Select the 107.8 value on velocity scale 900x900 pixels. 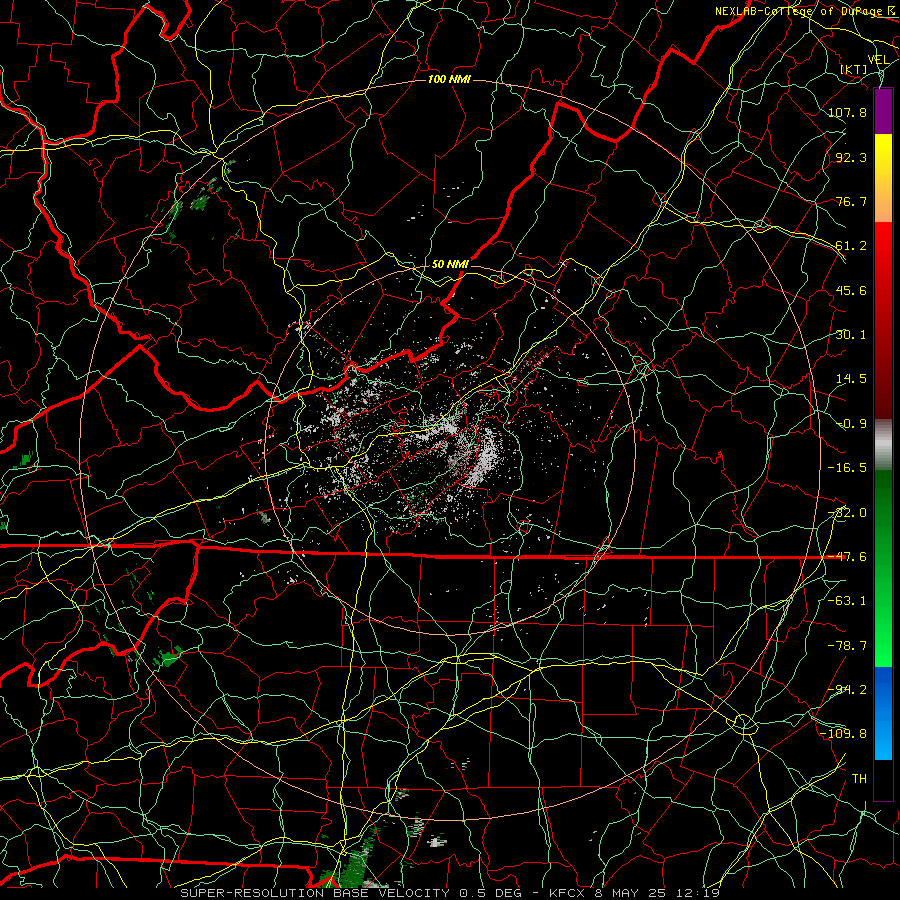(847, 112)
